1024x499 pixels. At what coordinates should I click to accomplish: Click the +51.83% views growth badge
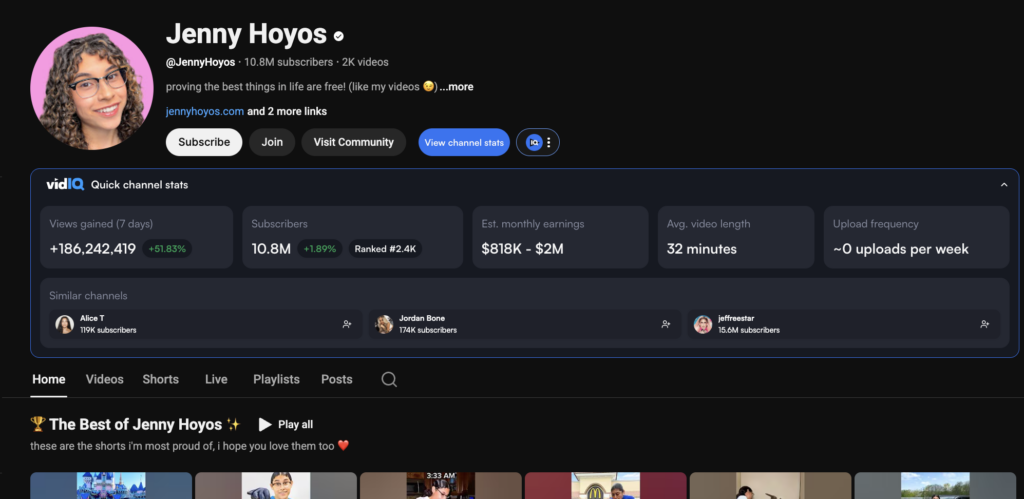click(167, 249)
